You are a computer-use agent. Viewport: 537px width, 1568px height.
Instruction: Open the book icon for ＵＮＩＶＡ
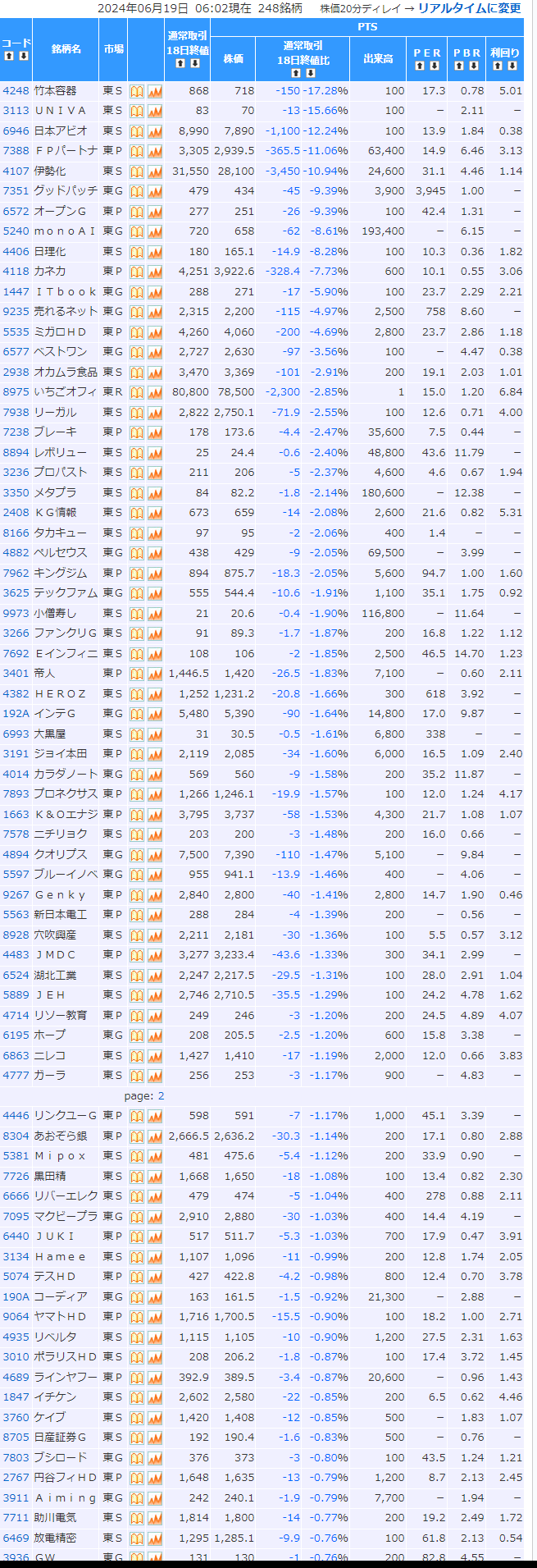(137, 111)
